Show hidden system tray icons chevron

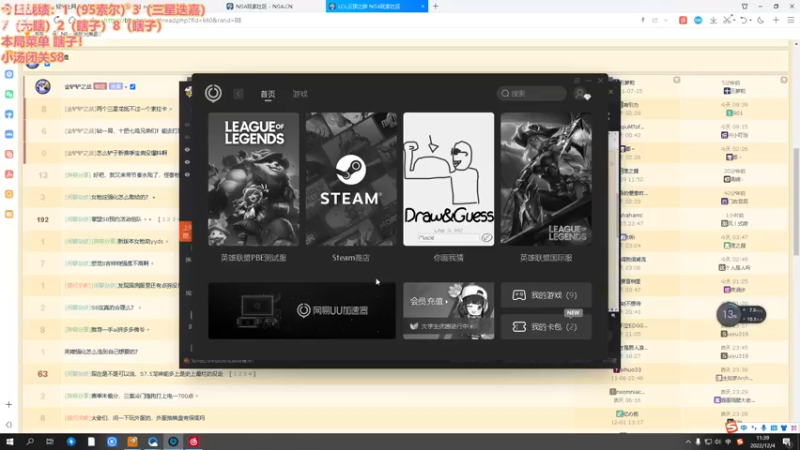coord(688,442)
